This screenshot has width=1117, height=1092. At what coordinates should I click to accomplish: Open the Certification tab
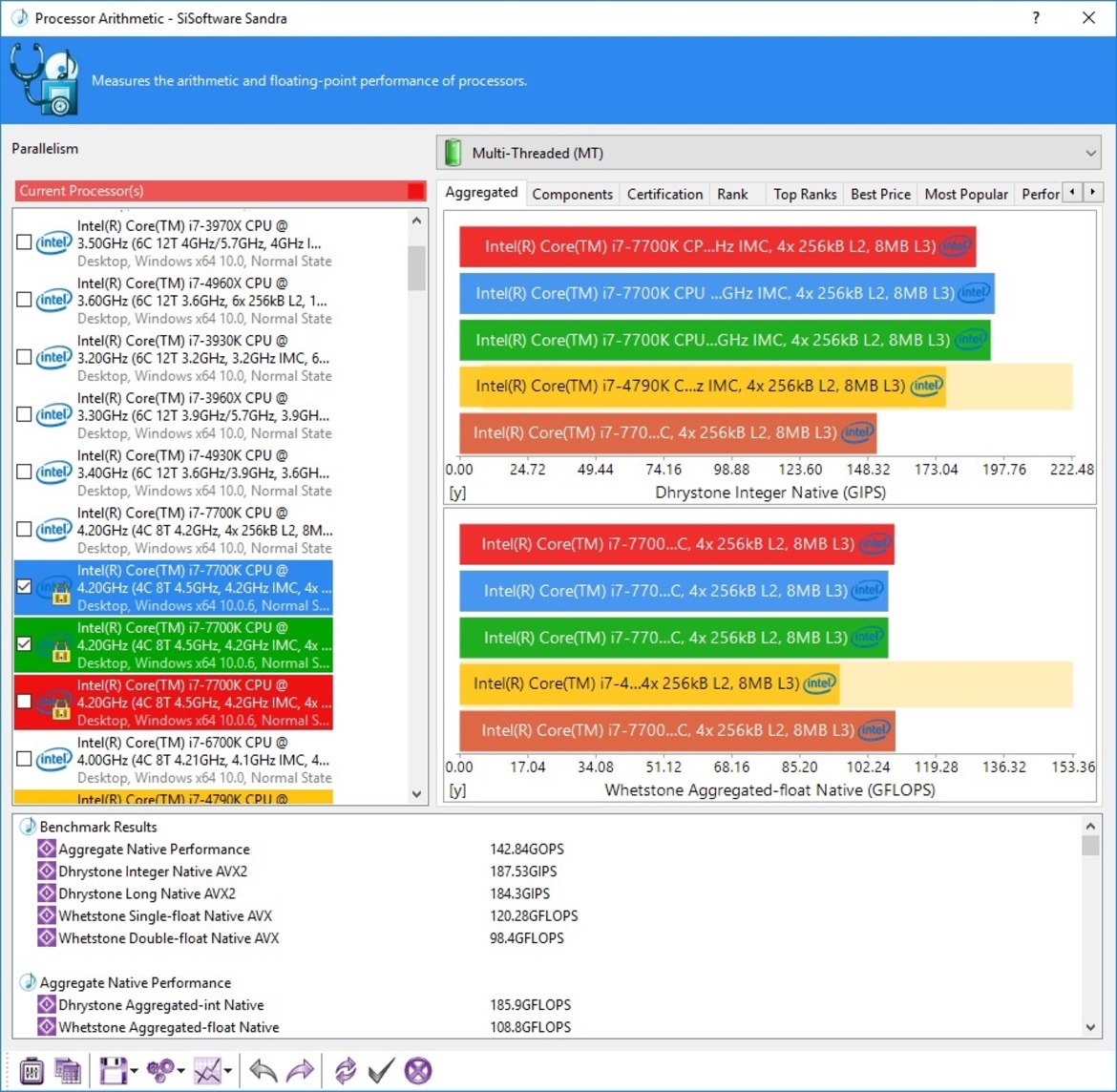pos(664,194)
